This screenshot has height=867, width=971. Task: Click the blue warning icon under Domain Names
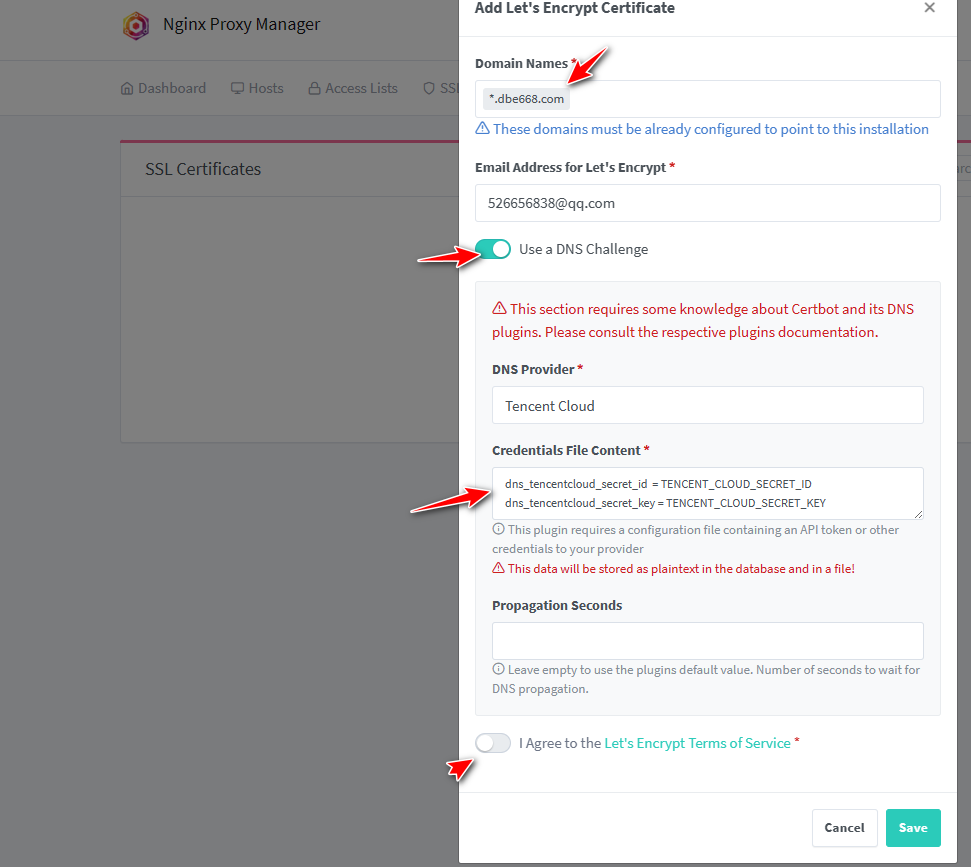(x=482, y=128)
